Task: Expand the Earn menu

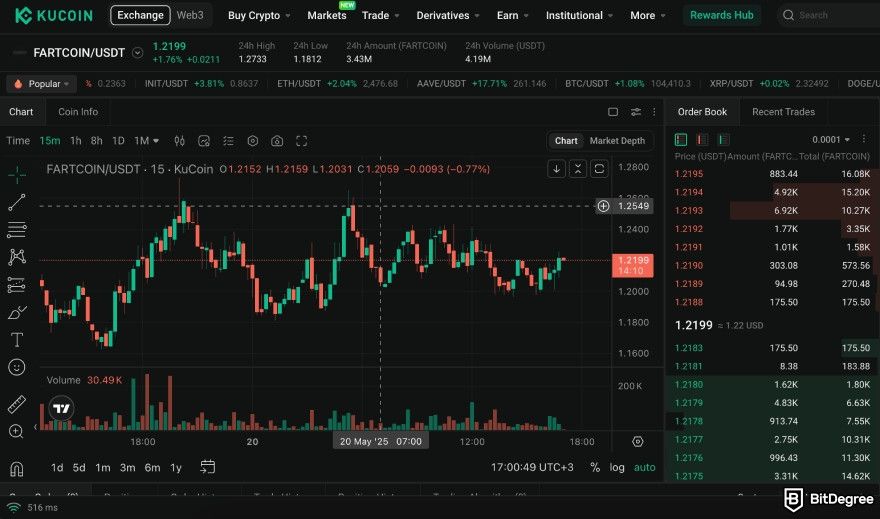Action: coord(512,16)
